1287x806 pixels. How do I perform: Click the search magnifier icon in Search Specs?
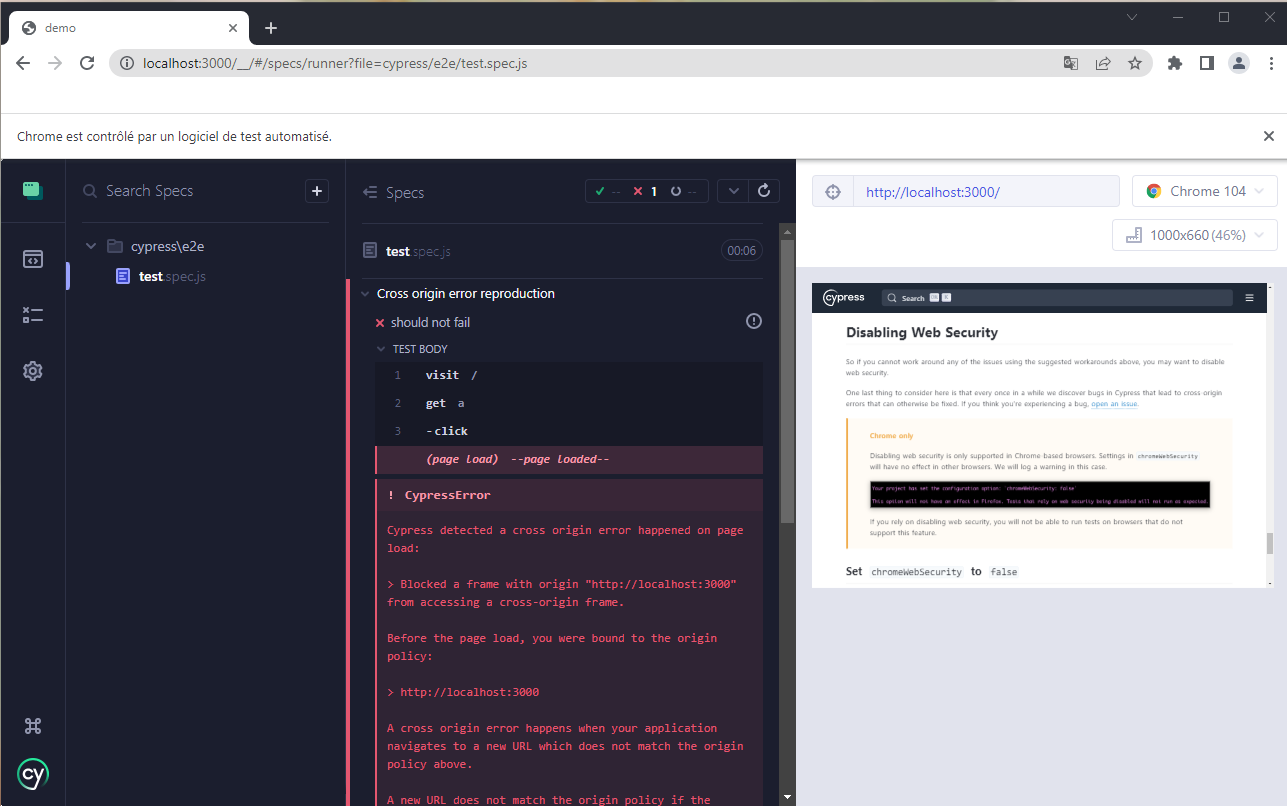tap(90, 191)
